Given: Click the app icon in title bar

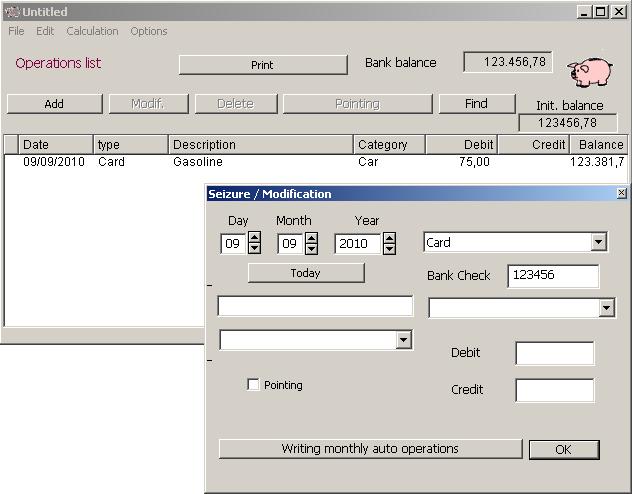Looking at the screenshot, I should (12, 12).
